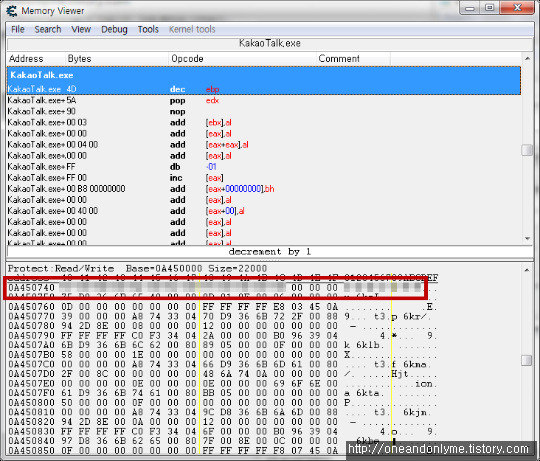Viewport: 540px width, 461px height.
Task: Click hex address 0A450840
Action: (x=31, y=441)
